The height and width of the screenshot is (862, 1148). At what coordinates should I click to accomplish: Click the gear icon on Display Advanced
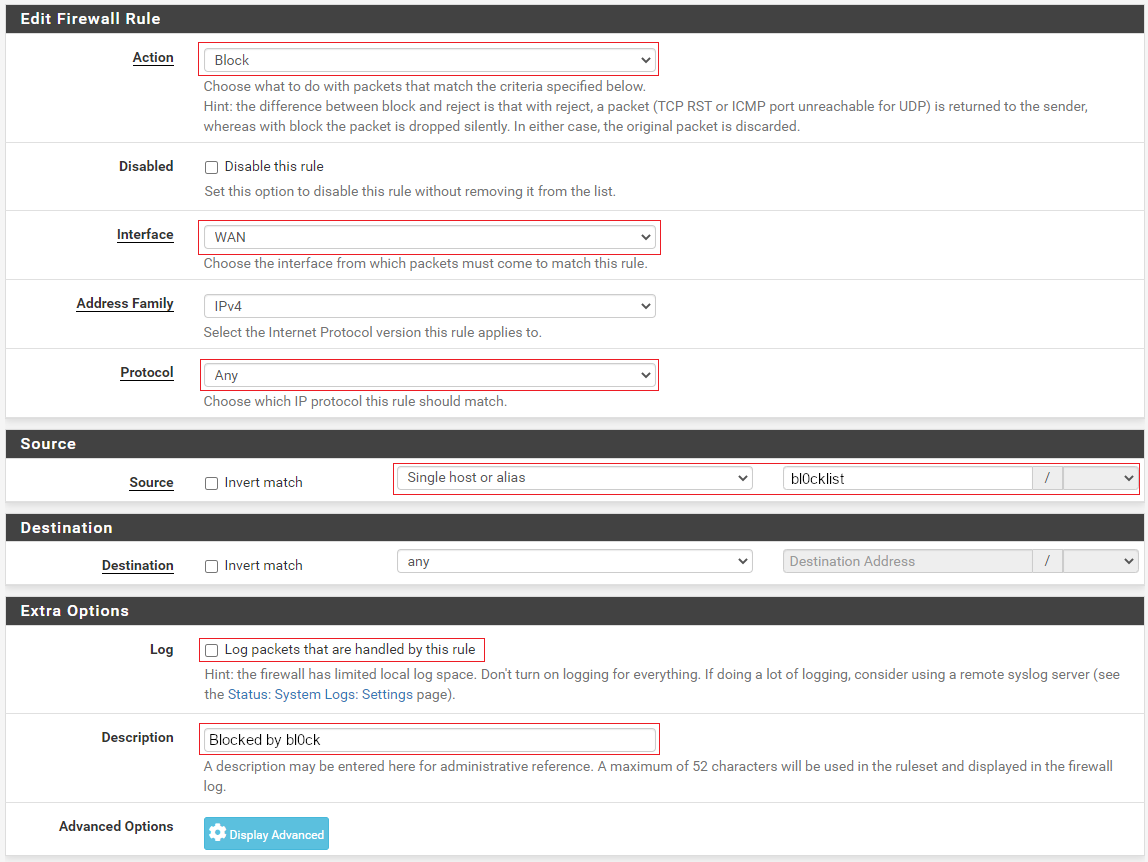[x=218, y=833]
